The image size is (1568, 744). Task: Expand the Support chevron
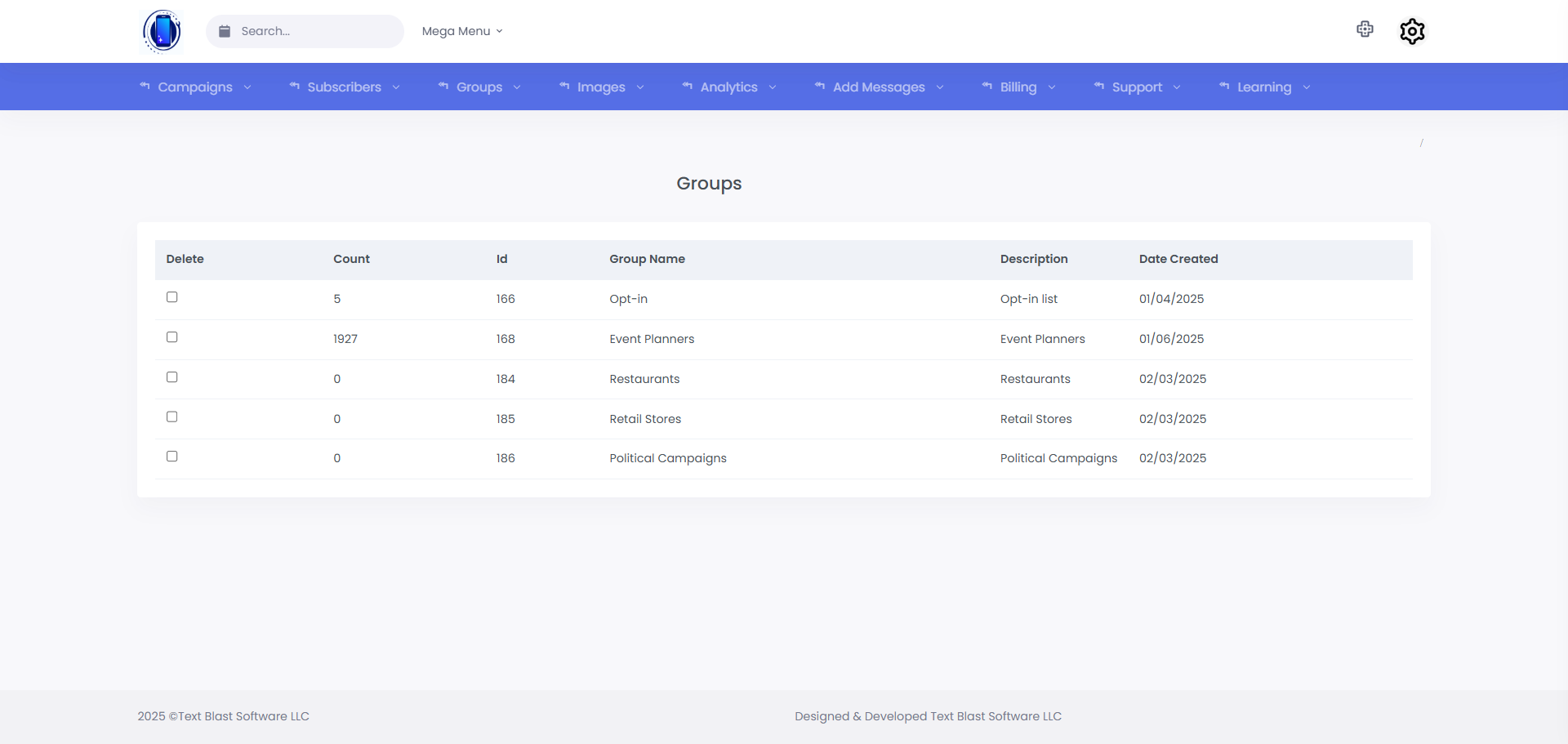[x=1177, y=87]
